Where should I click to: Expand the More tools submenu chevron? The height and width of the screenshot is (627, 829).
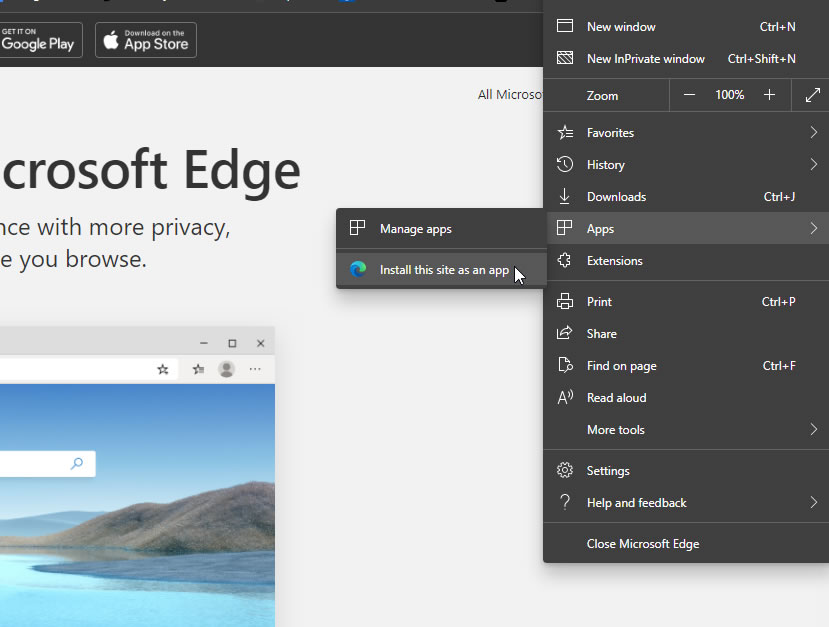click(814, 429)
